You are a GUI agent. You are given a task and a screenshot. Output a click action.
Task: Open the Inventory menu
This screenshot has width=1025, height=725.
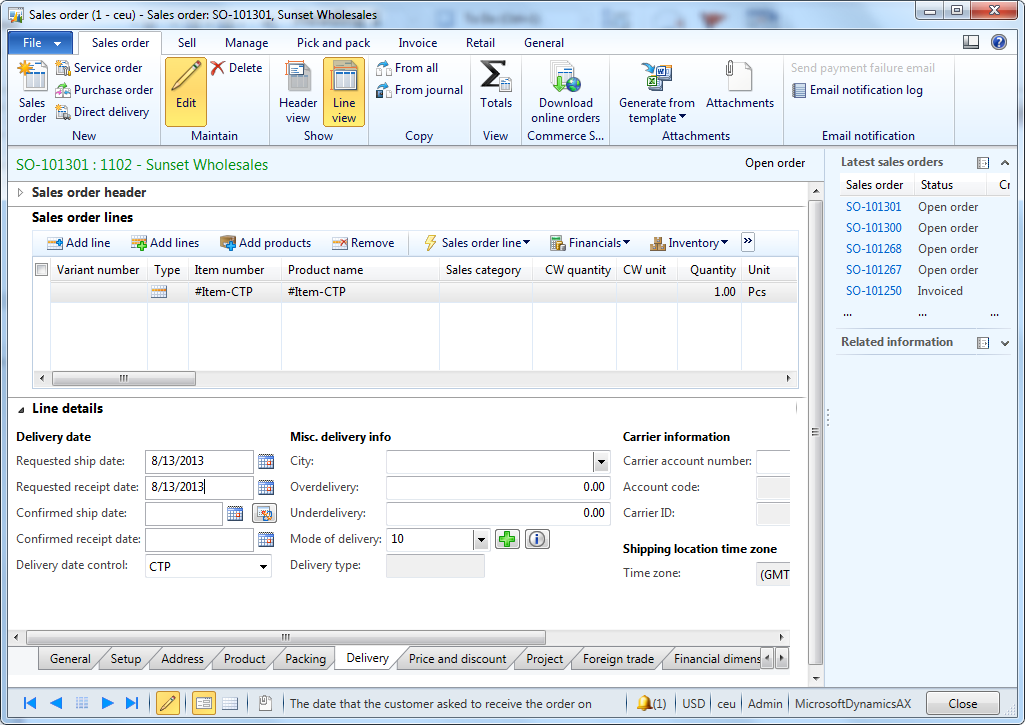688,243
